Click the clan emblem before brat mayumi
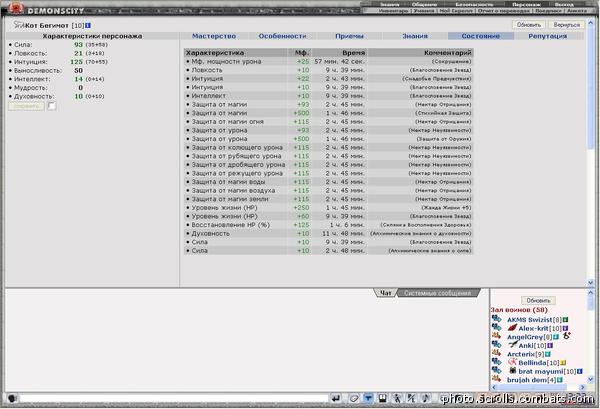The width and height of the screenshot is (600, 409). pos(513,370)
